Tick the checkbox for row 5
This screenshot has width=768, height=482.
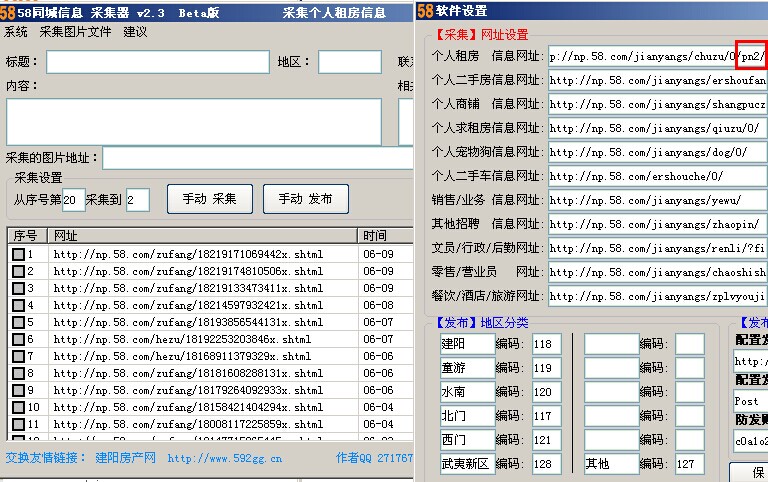(17, 323)
